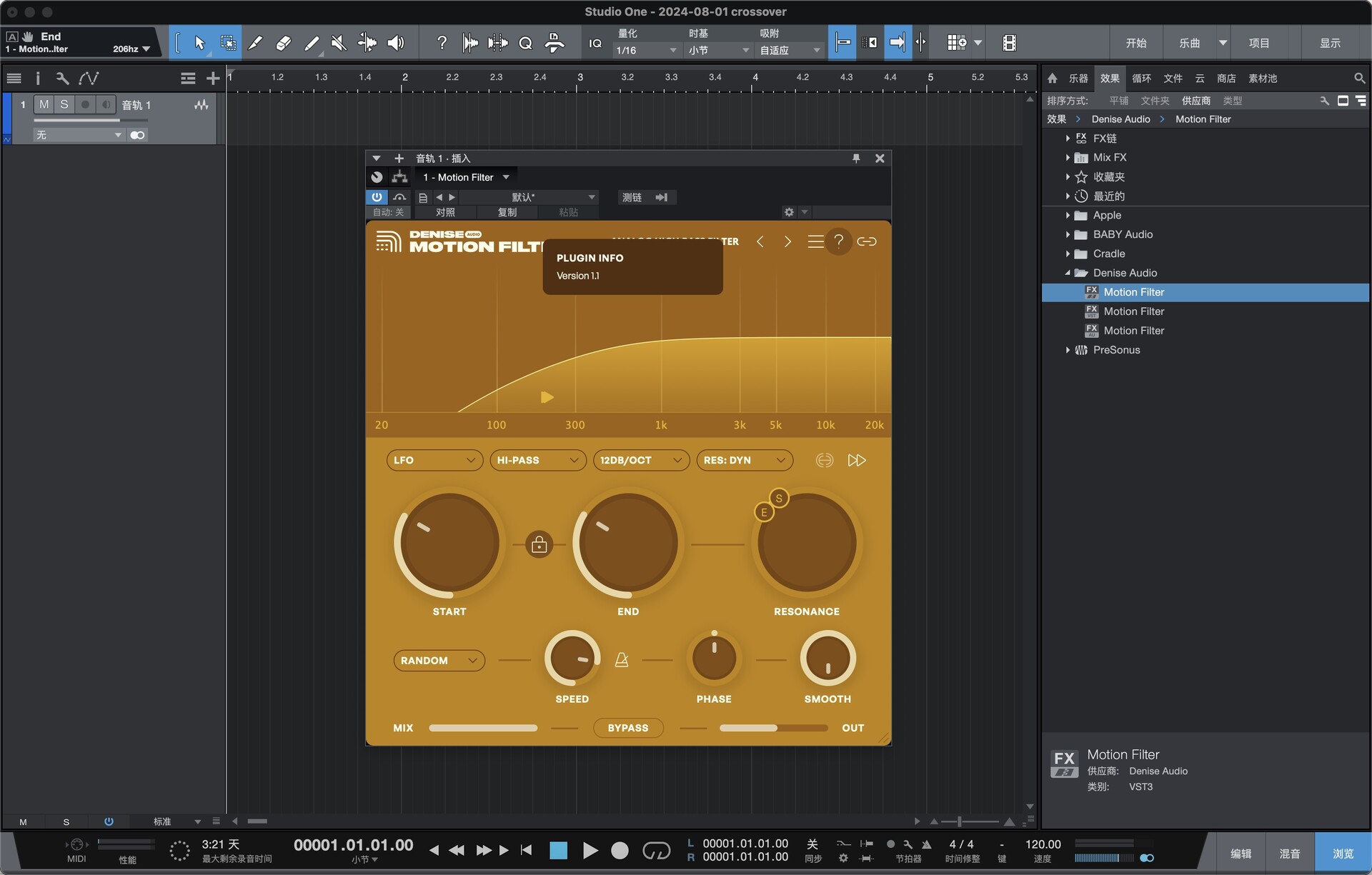Image resolution: width=1372 pixels, height=875 pixels.
Task: Select the Bend tool
Action: (367, 43)
